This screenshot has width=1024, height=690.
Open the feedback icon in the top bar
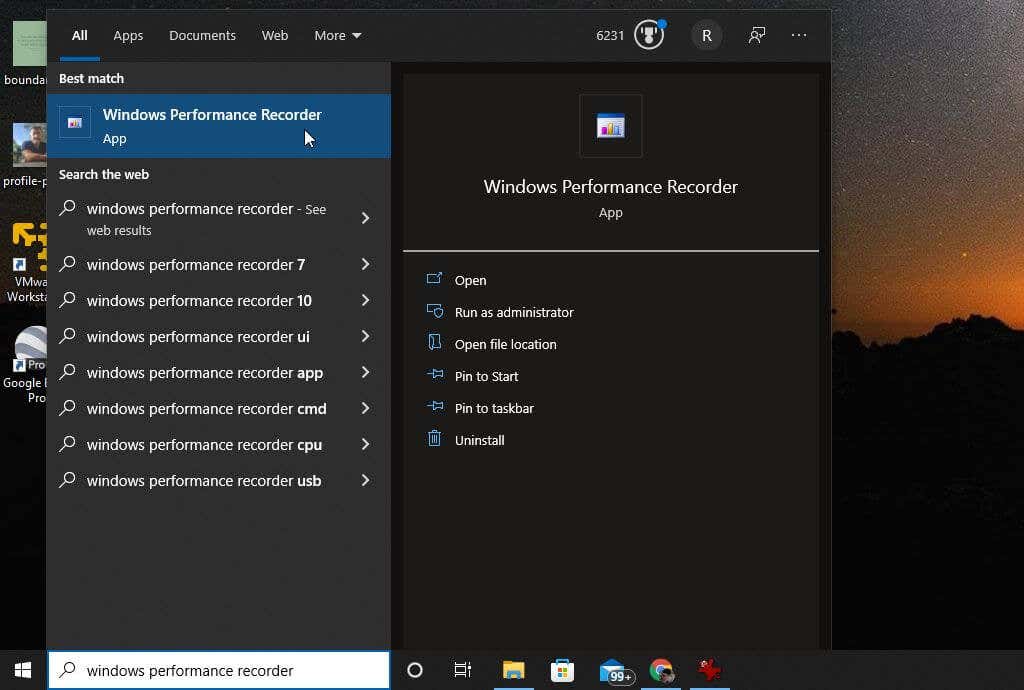[x=757, y=35]
